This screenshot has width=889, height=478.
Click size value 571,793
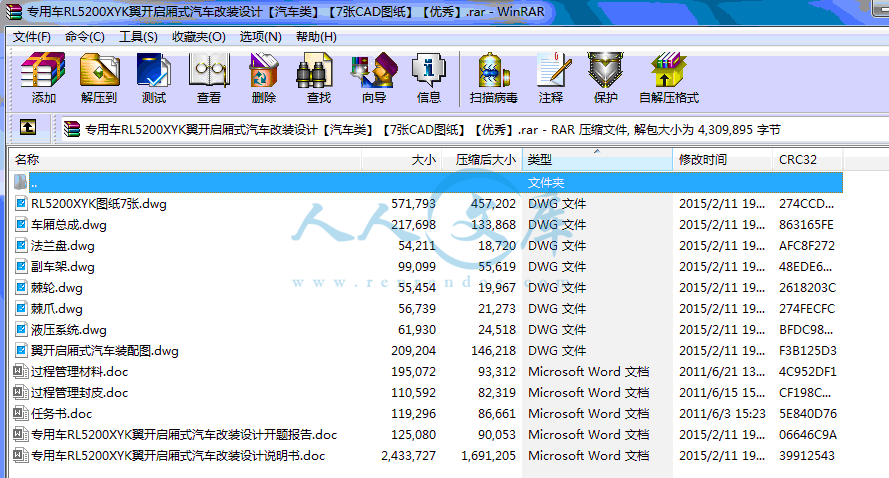(x=413, y=204)
